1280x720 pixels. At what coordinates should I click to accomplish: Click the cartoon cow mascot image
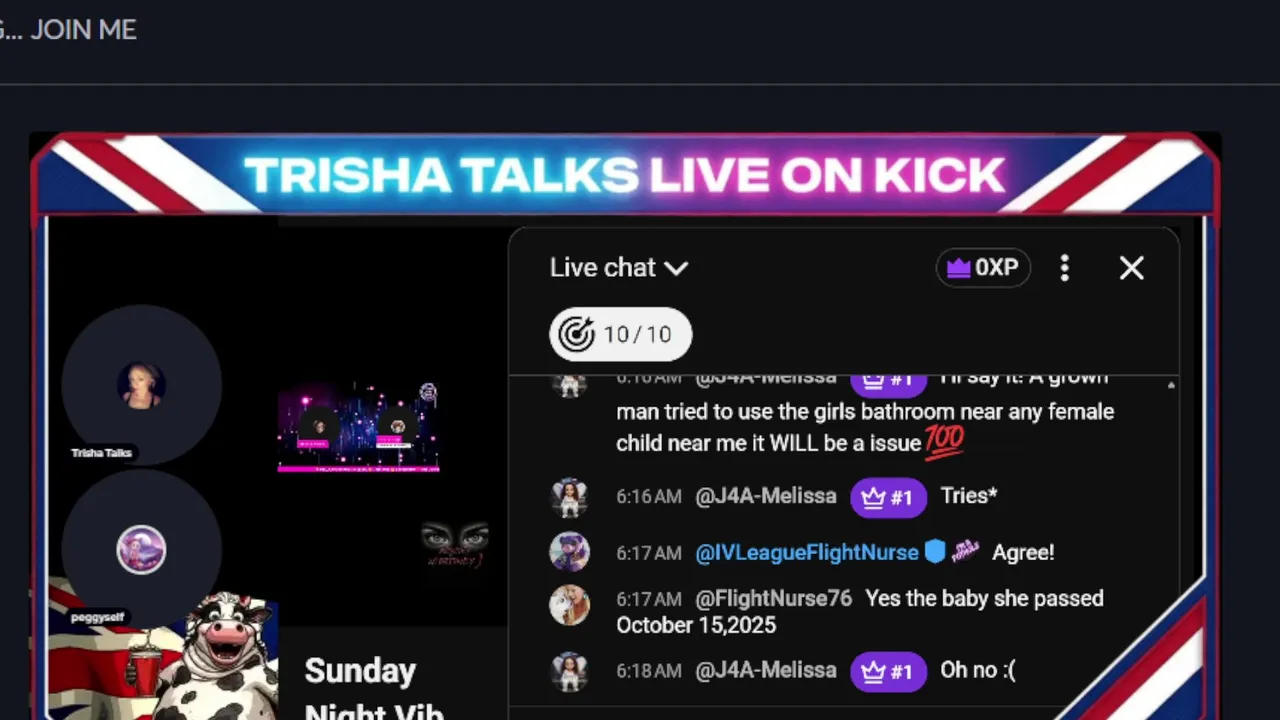coord(215,655)
